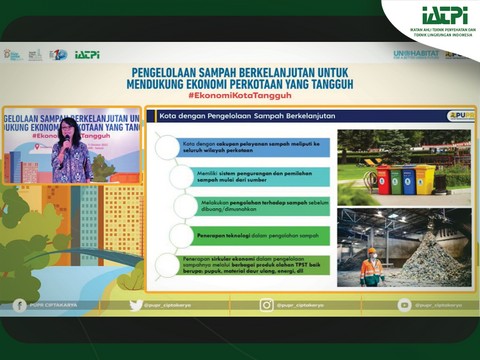Click the title line 'PENGELOLAAN SAMPAH BERKELANJUTAN UNTUK'
480x360 pixels.
click(x=240, y=73)
